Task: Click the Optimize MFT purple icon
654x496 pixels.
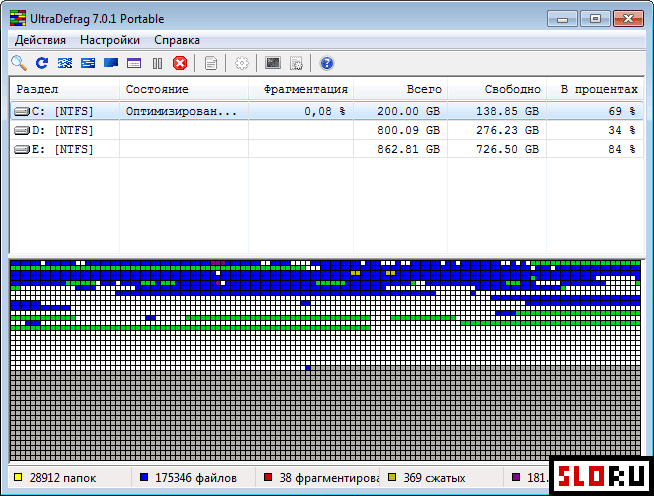Action: pos(134,63)
